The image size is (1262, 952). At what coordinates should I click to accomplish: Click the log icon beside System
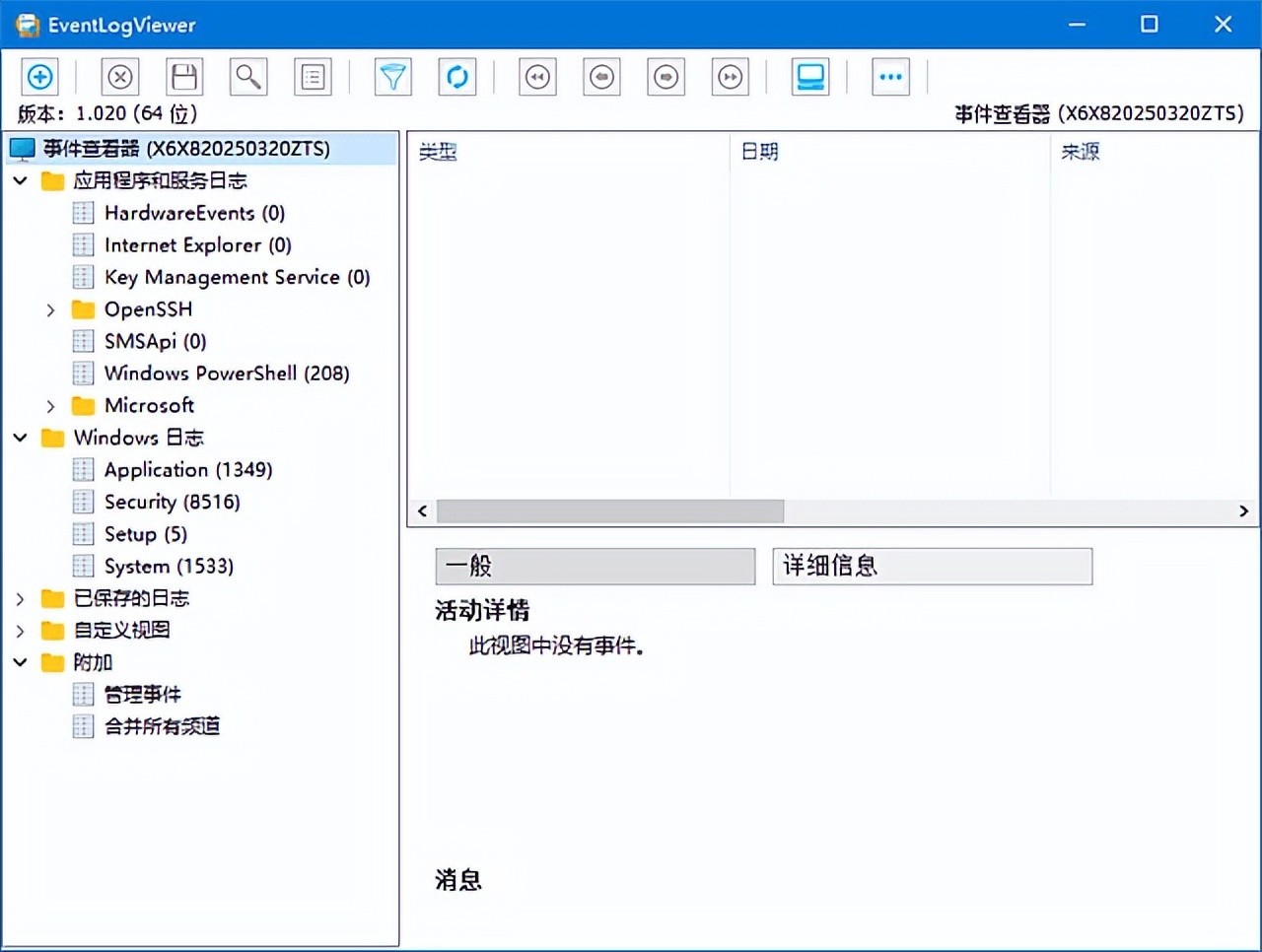[84, 567]
